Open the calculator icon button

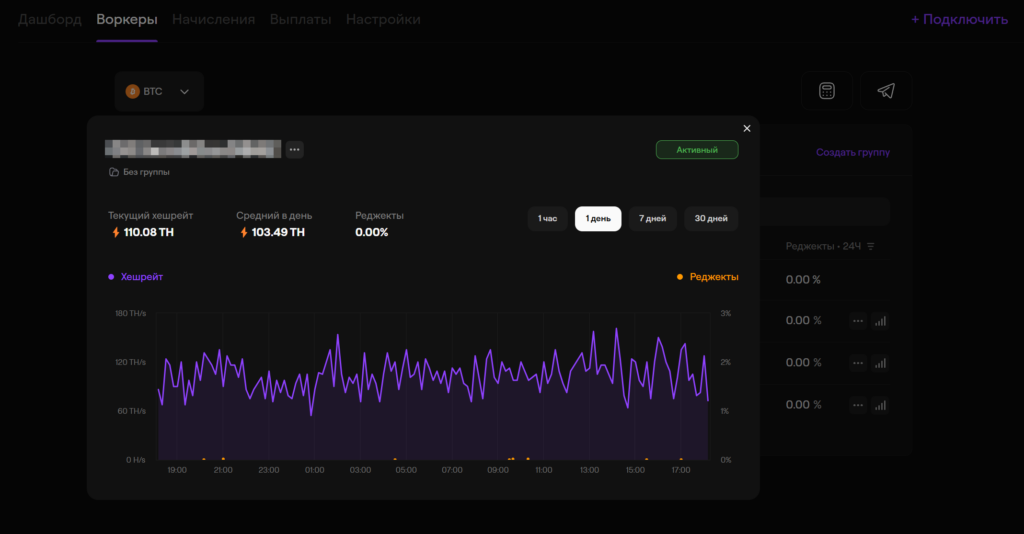click(x=826, y=91)
